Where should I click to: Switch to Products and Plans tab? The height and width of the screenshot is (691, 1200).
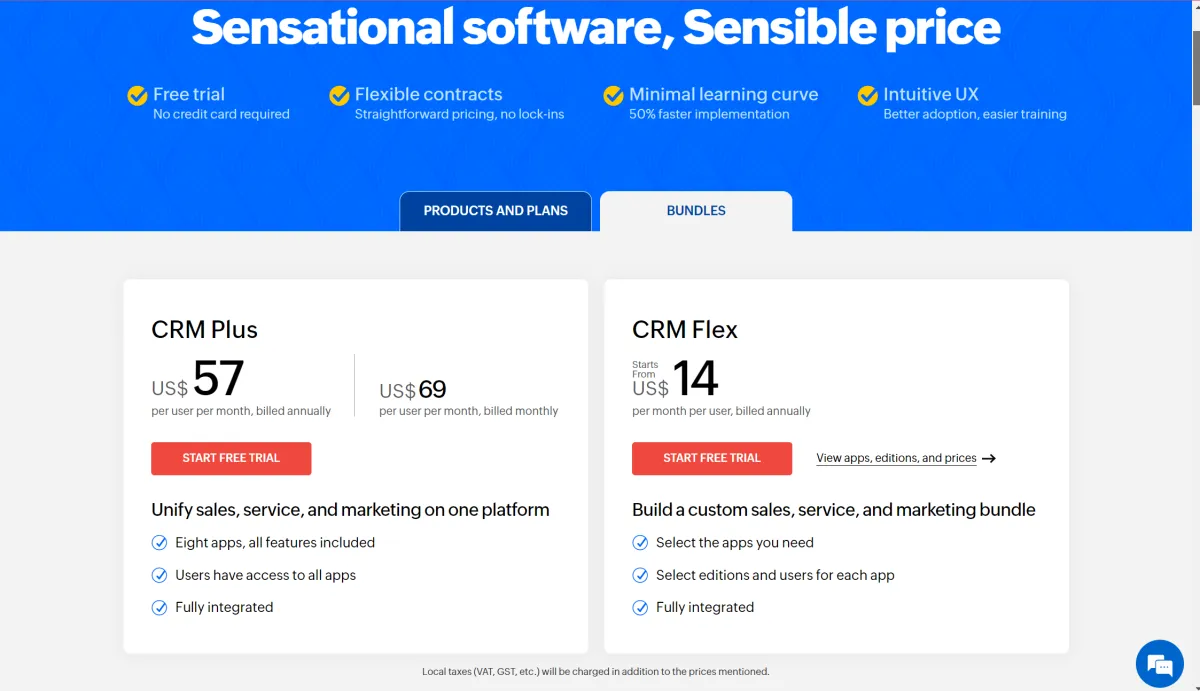point(495,211)
